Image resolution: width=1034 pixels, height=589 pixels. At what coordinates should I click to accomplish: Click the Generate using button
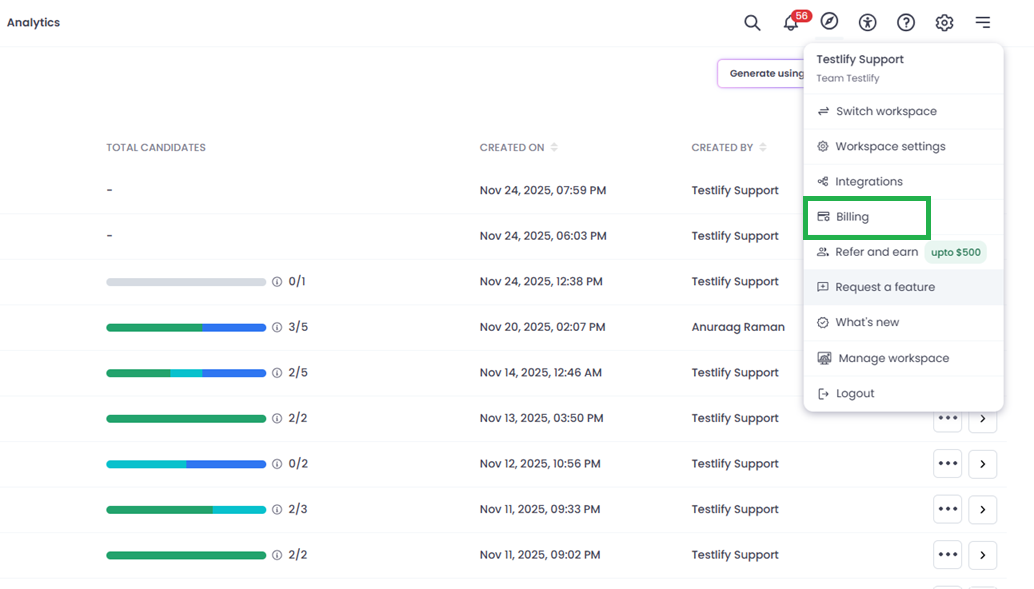point(761,73)
